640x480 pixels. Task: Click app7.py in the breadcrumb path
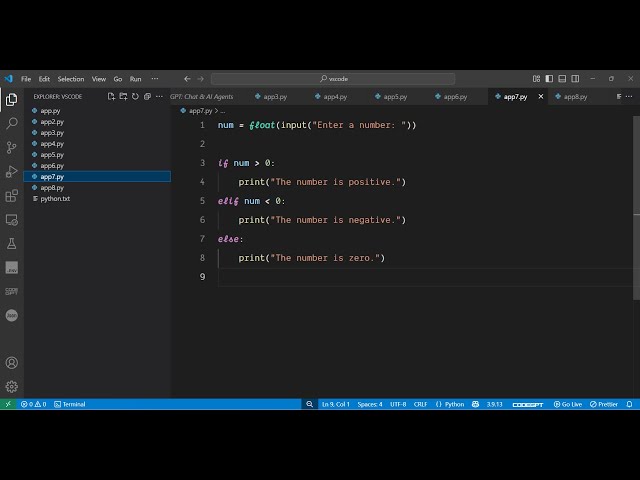[x=200, y=111]
